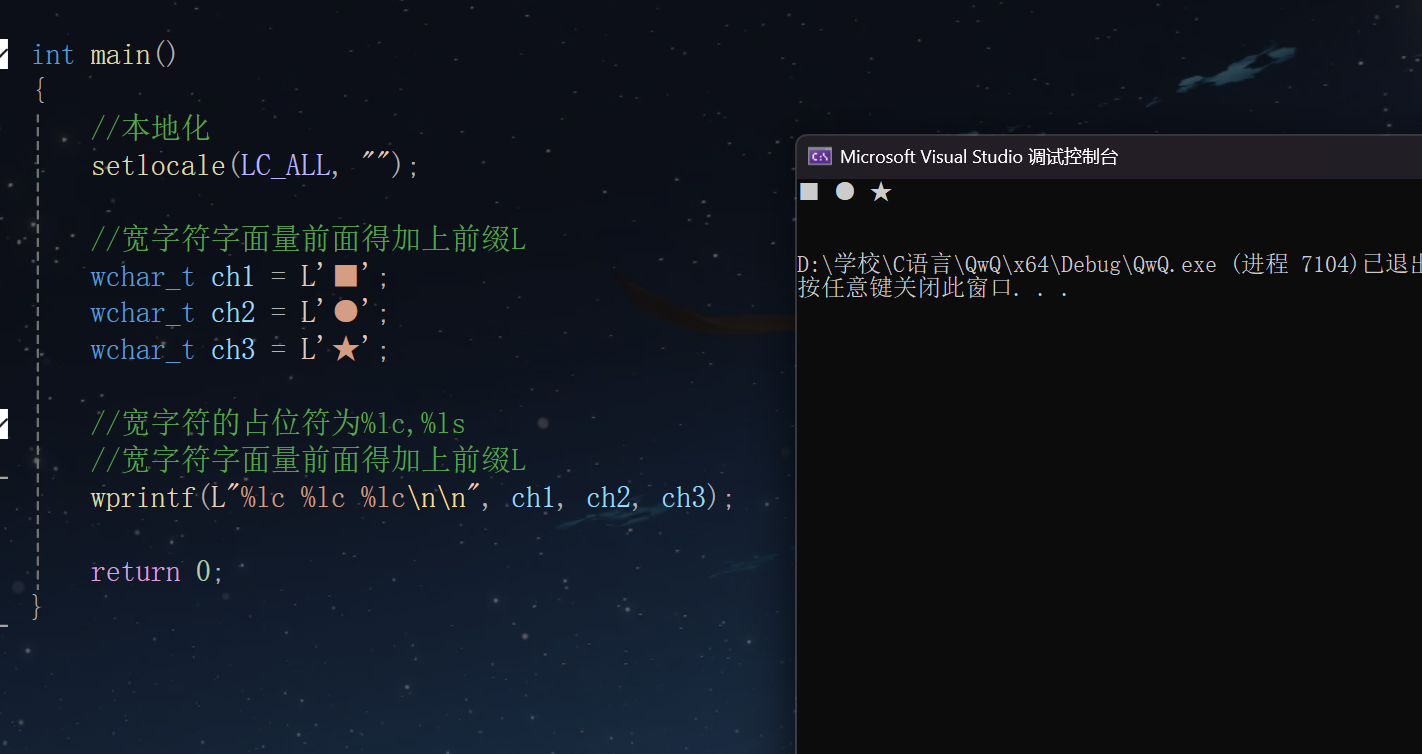1422x754 pixels.
Task: Click the variable name 'ch3' in its declaration
Action: [233, 350]
